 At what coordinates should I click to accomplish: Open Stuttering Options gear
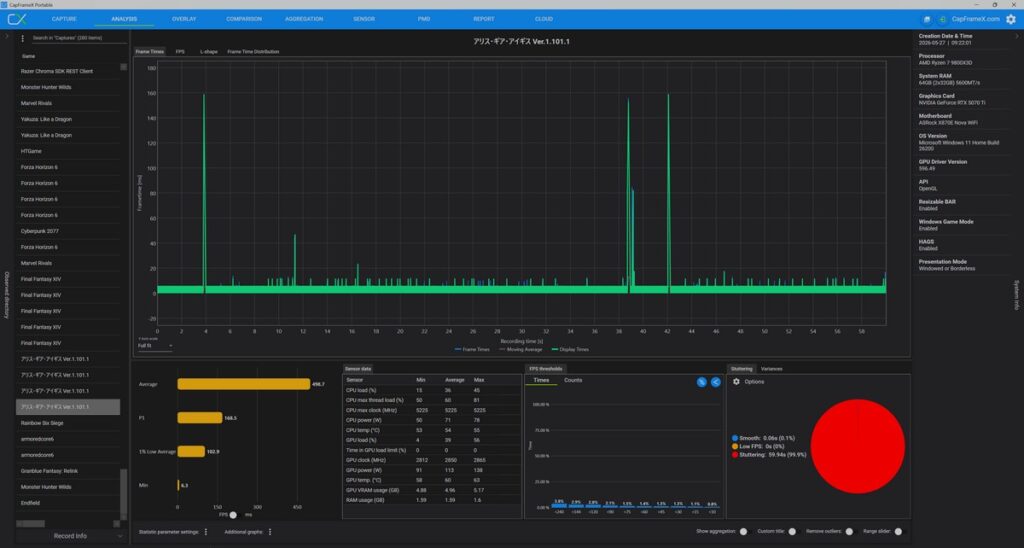click(x=736, y=381)
